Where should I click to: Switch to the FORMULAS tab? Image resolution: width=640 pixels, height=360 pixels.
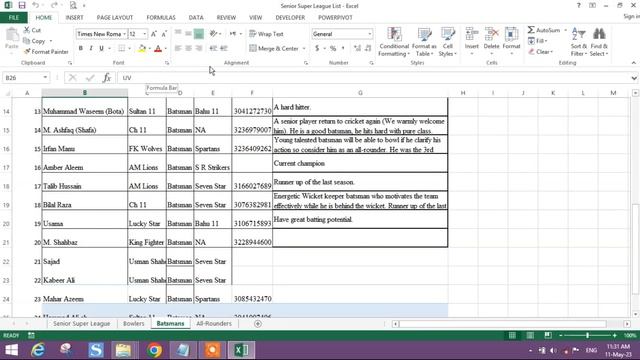[x=161, y=18]
